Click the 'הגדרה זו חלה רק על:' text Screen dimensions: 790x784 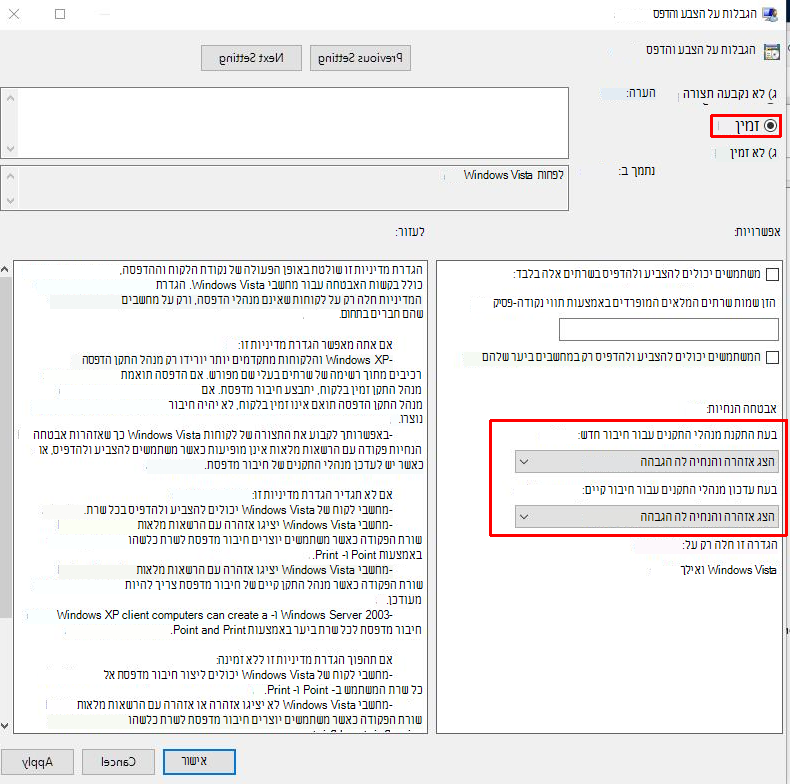(730, 545)
